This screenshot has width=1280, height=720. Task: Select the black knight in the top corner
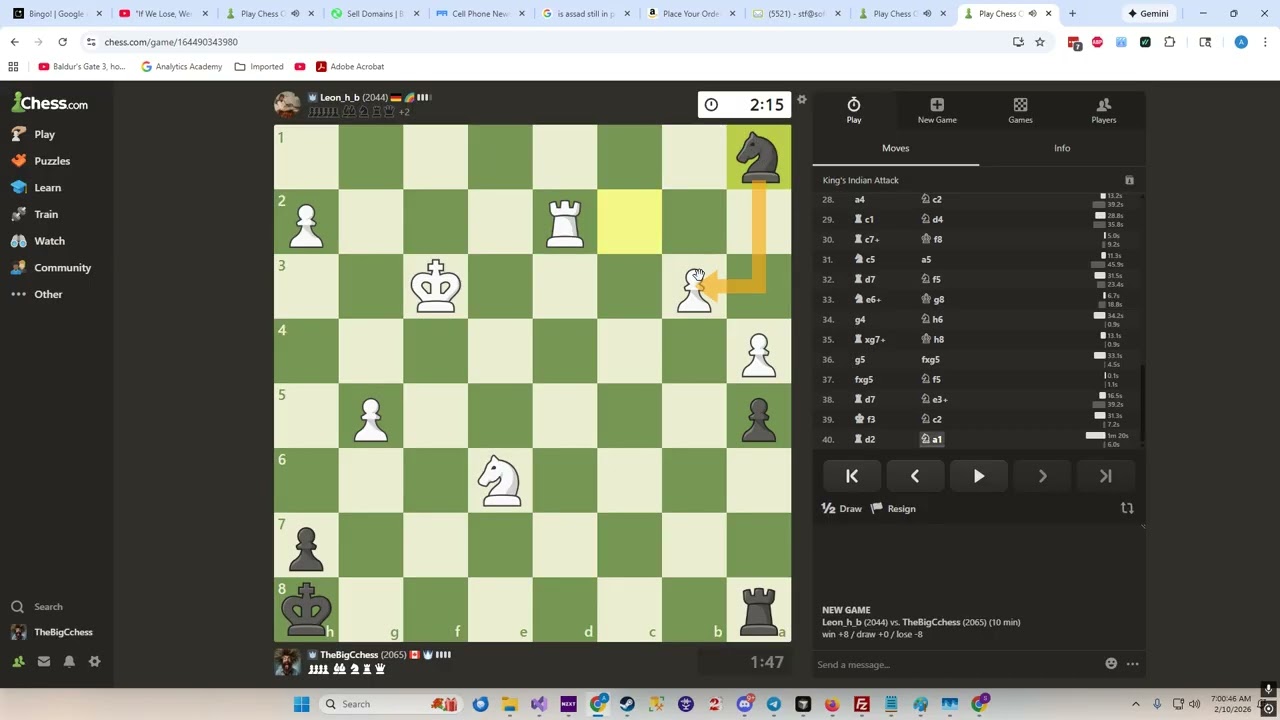tap(759, 157)
